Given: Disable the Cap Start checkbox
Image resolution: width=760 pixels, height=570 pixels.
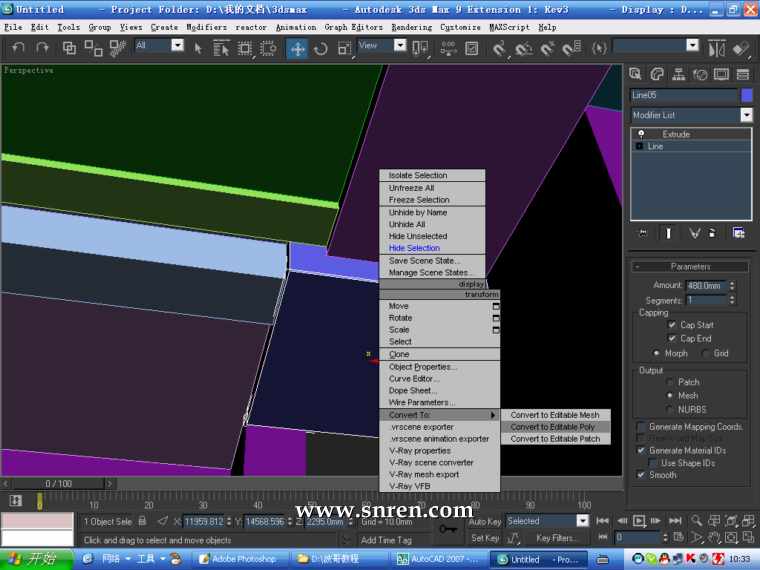Looking at the screenshot, I should click(672, 325).
